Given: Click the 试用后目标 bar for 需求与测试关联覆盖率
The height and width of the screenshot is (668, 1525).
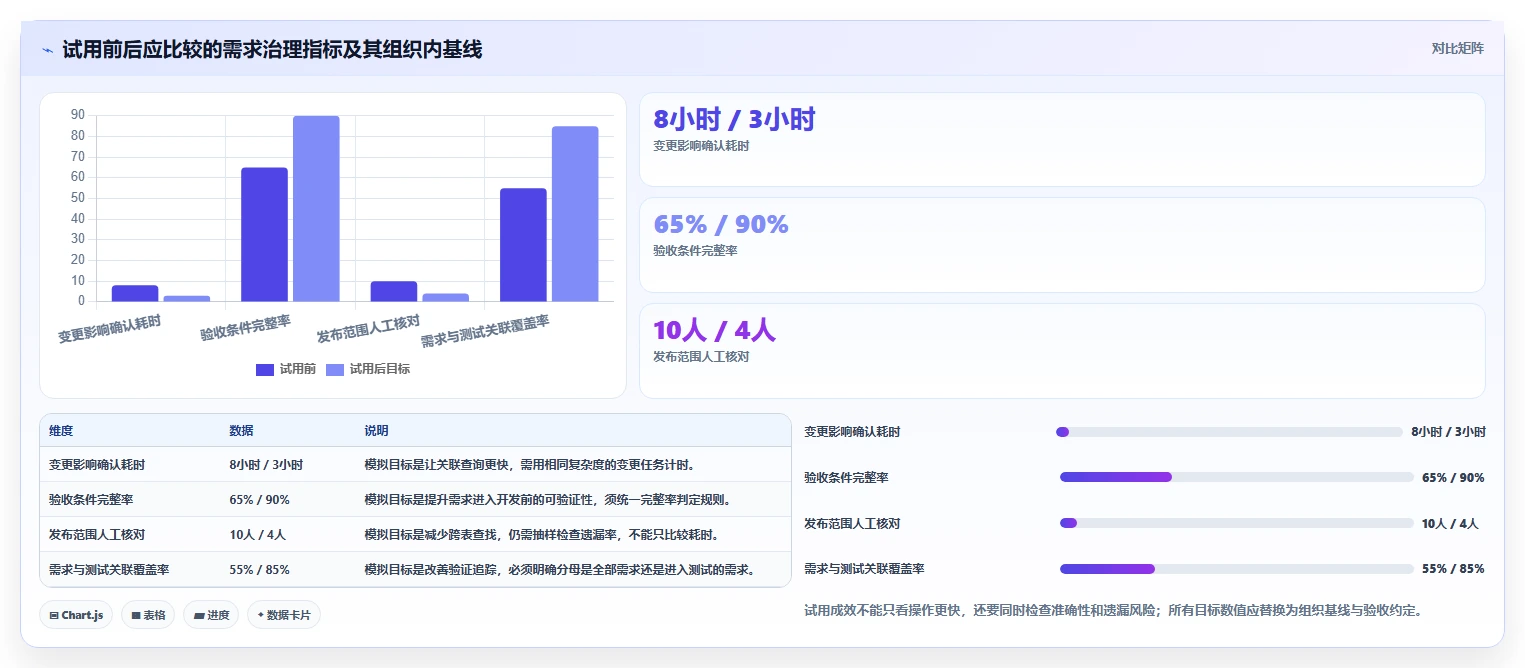Looking at the screenshot, I should [x=575, y=214].
